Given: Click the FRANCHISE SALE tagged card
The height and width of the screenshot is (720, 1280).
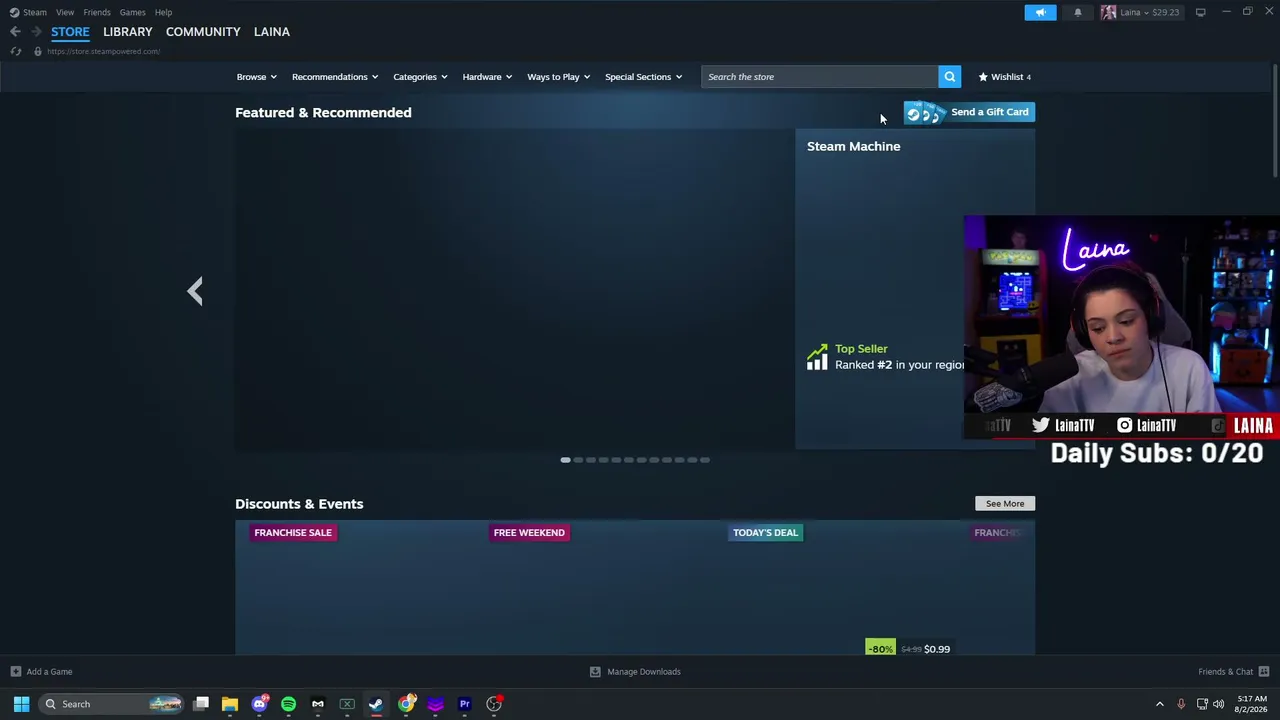Looking at the screenshot, I should pyautogui.click(x=293, y=533).
